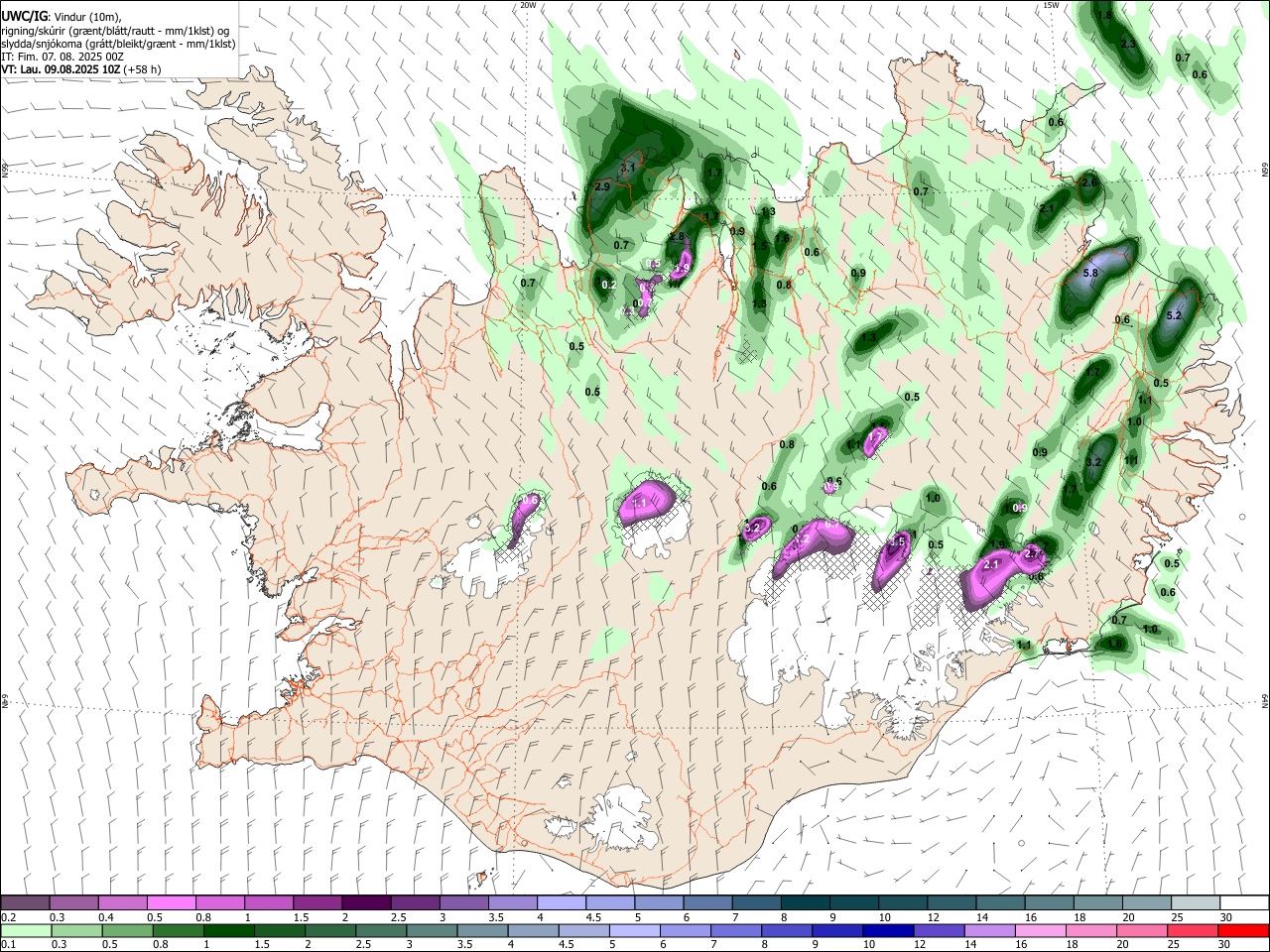The width and height of the screenshot is (1270, 952).
Task: Click the 3.1 precipitation value in the north
Action: pyautogui.click(x=627, y=168)
